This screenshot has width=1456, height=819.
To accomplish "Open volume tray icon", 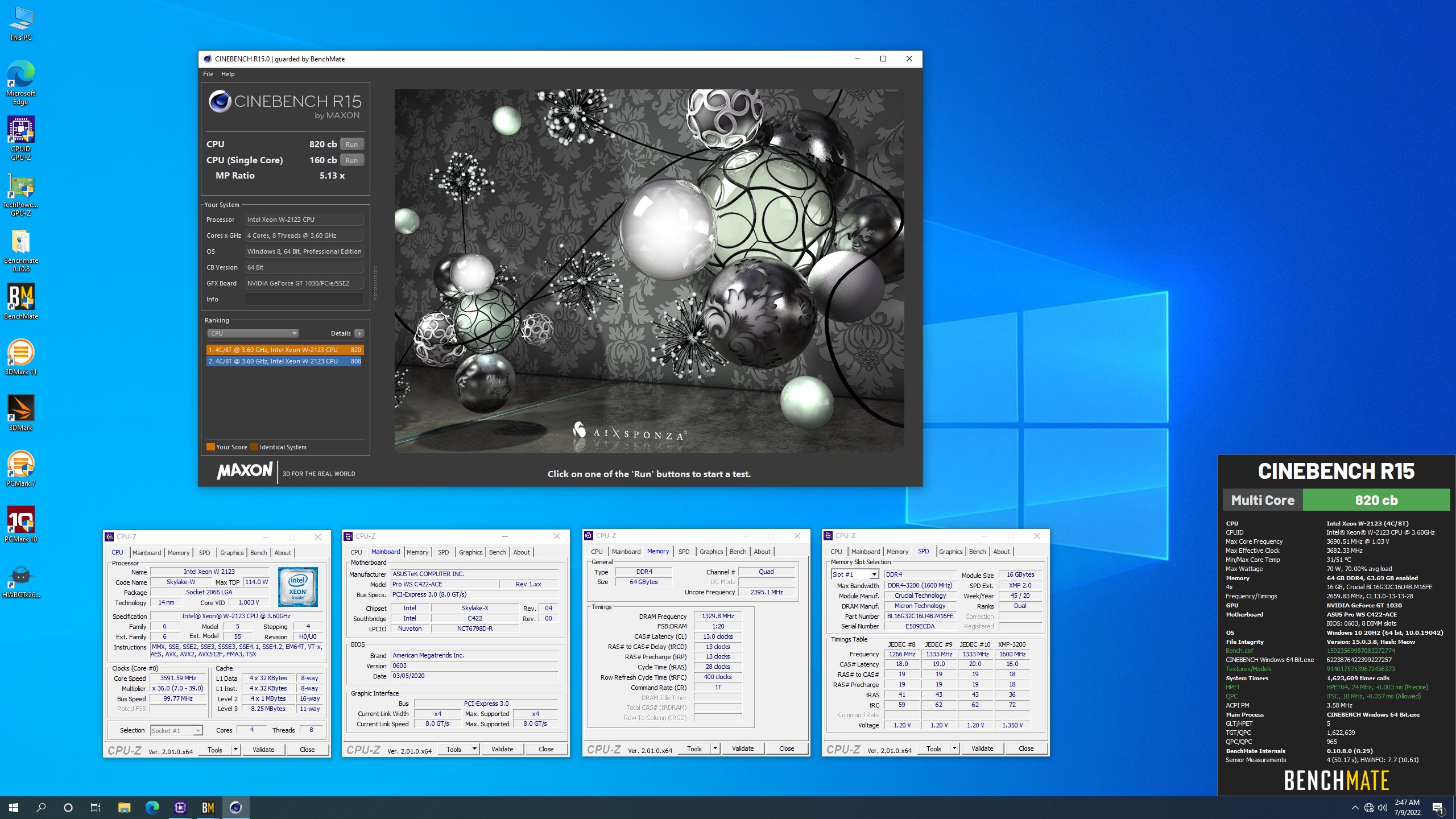I will click(x=1383, y=808).
